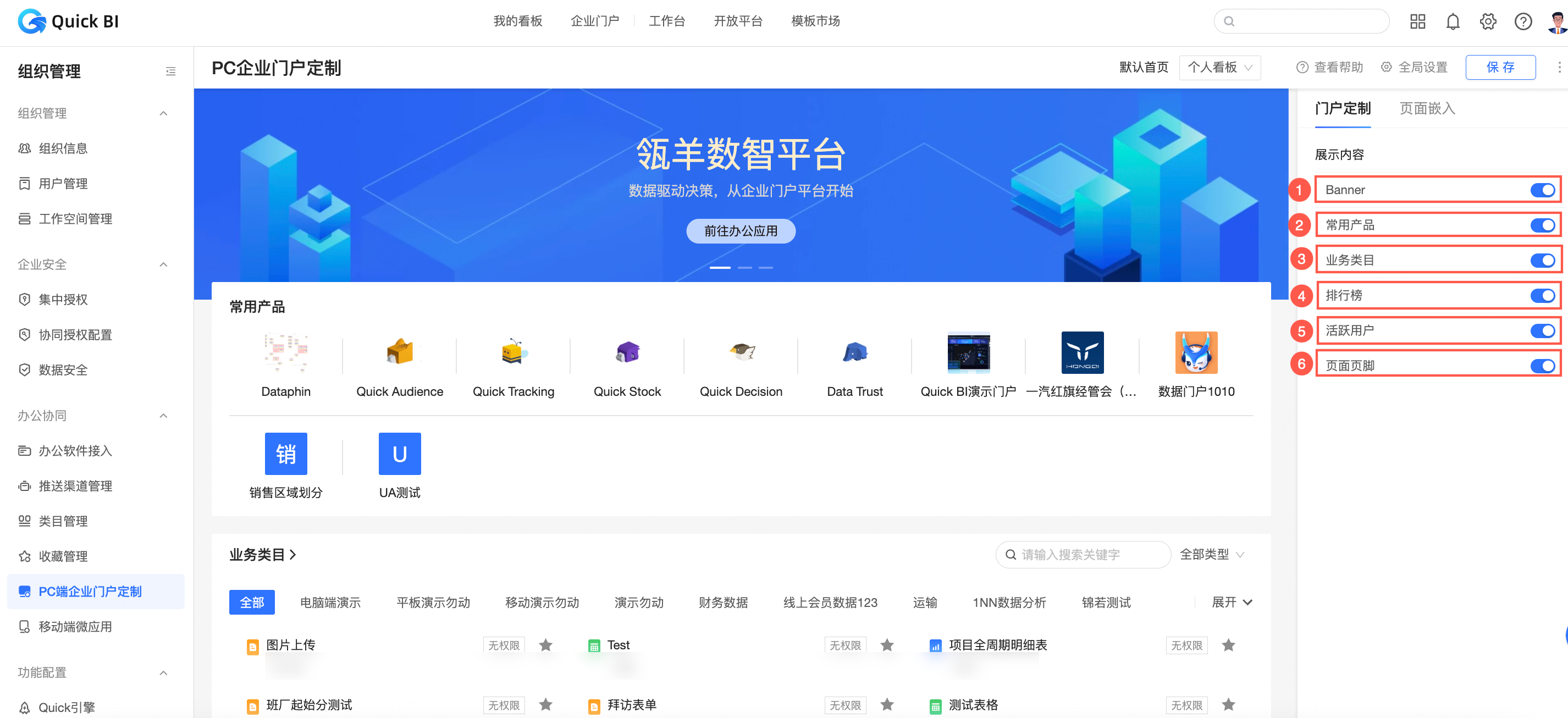Image resolution: width=1568 pixels, height=718 pixels.
Task: Open the 个人看板 default homepage dropdown
Action: [x=1219, y=68]
